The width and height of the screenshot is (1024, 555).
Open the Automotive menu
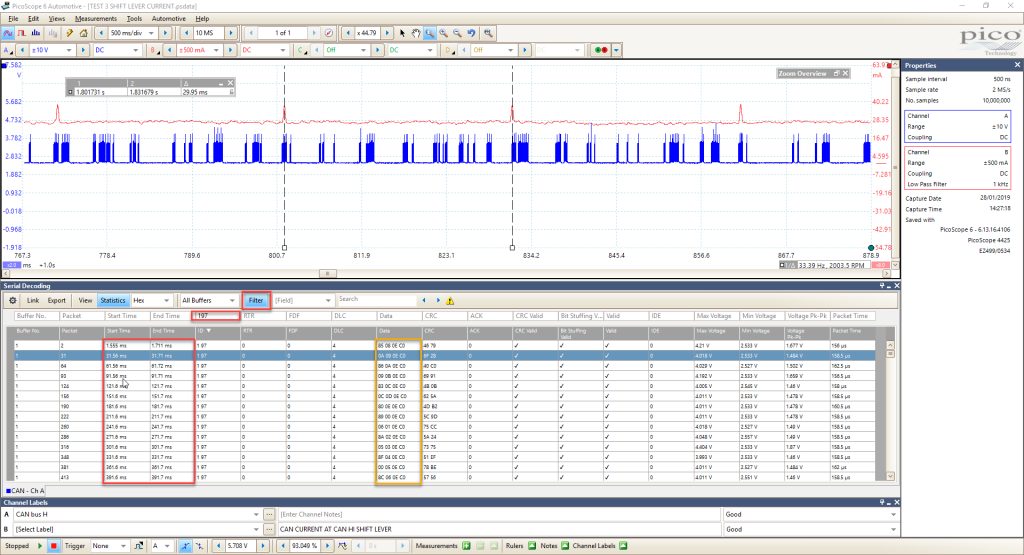pos(168,19)
